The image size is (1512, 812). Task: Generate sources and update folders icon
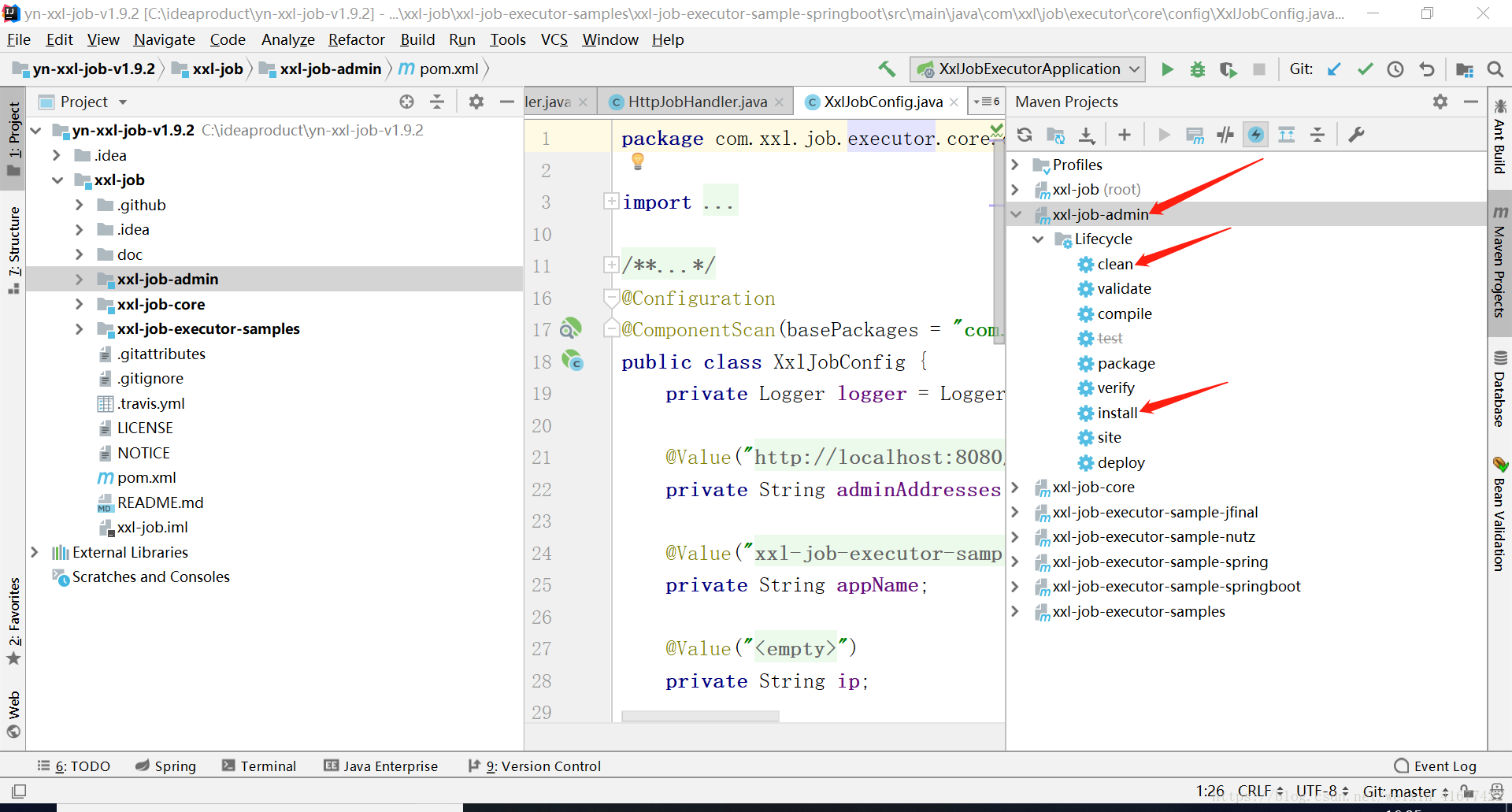(x=1055, y=135)
